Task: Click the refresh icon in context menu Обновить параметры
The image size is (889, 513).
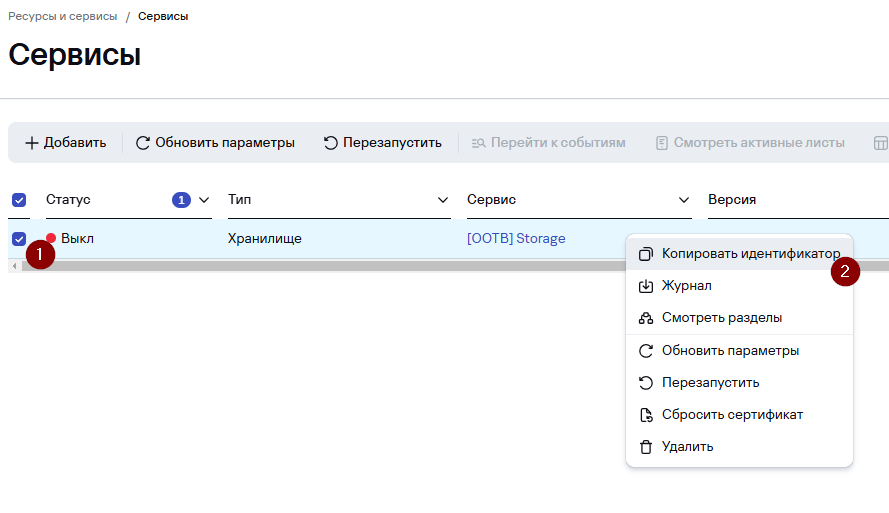Action: [646, 351]
